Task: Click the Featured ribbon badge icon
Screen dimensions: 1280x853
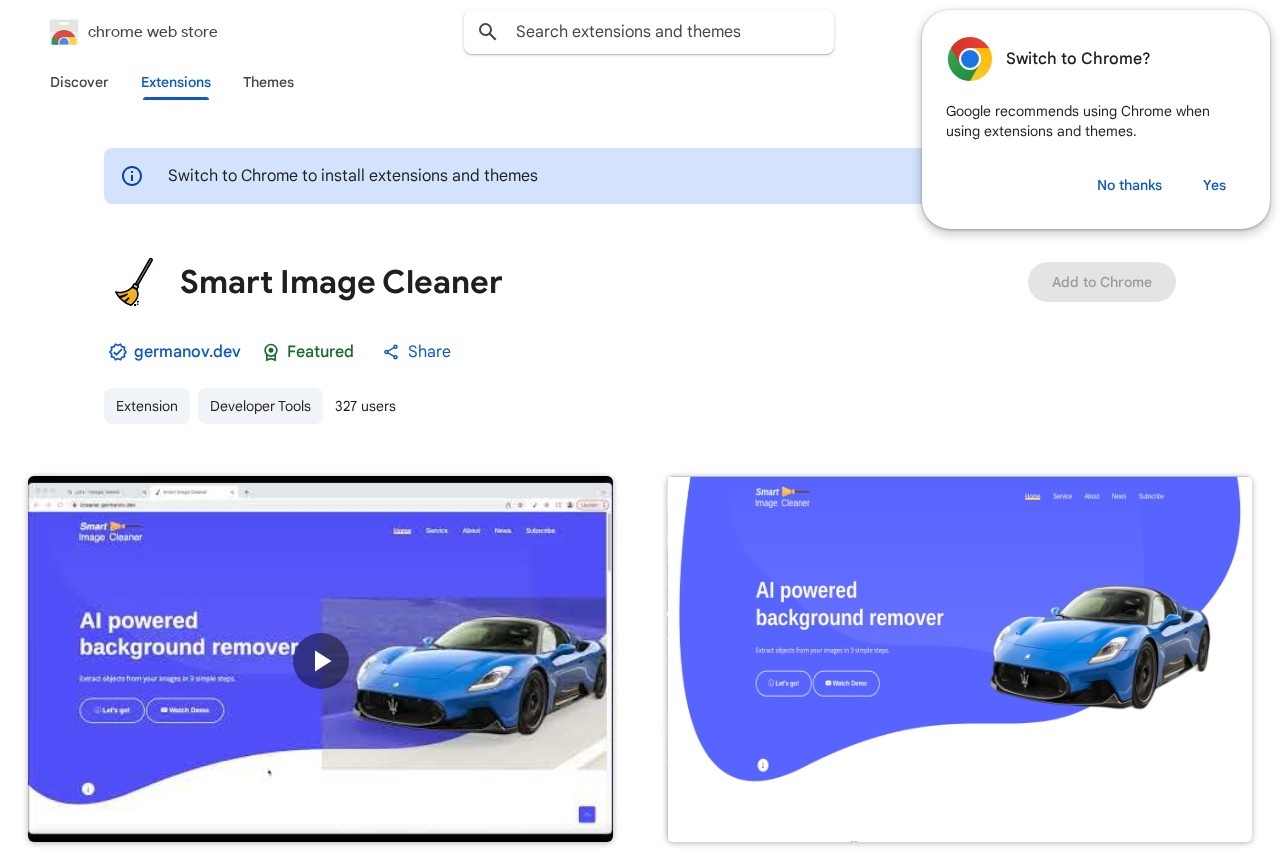Action: (x=271, y=352)
